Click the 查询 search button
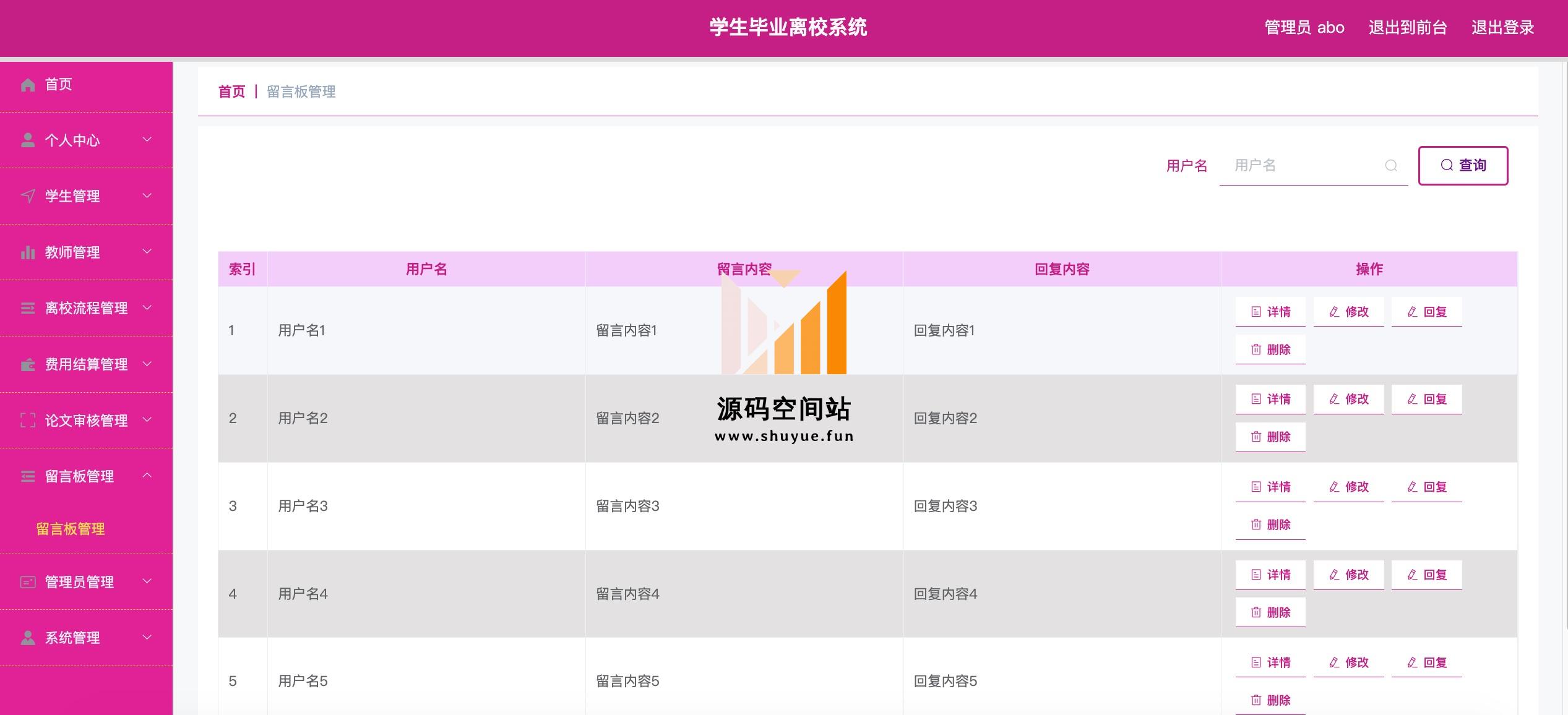 tap(1463, 166)
